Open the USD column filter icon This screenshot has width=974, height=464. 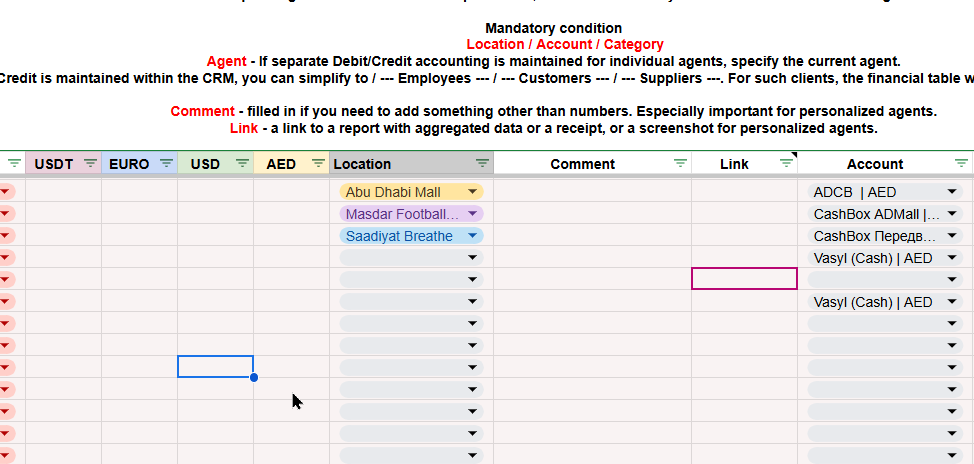pyautogui.click(x=242, y=163)
